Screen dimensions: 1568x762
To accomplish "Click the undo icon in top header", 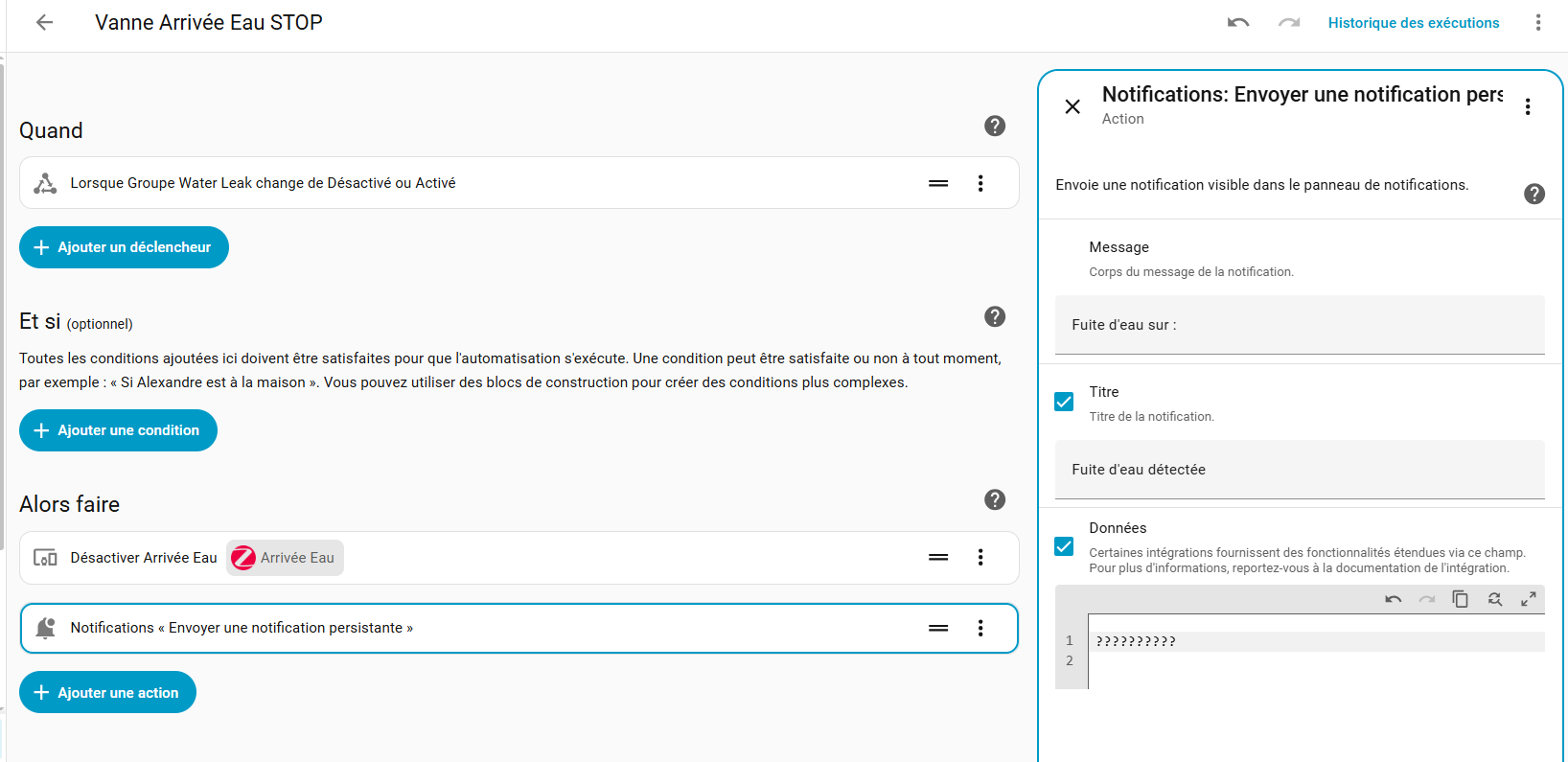I will pos(1238,23).
